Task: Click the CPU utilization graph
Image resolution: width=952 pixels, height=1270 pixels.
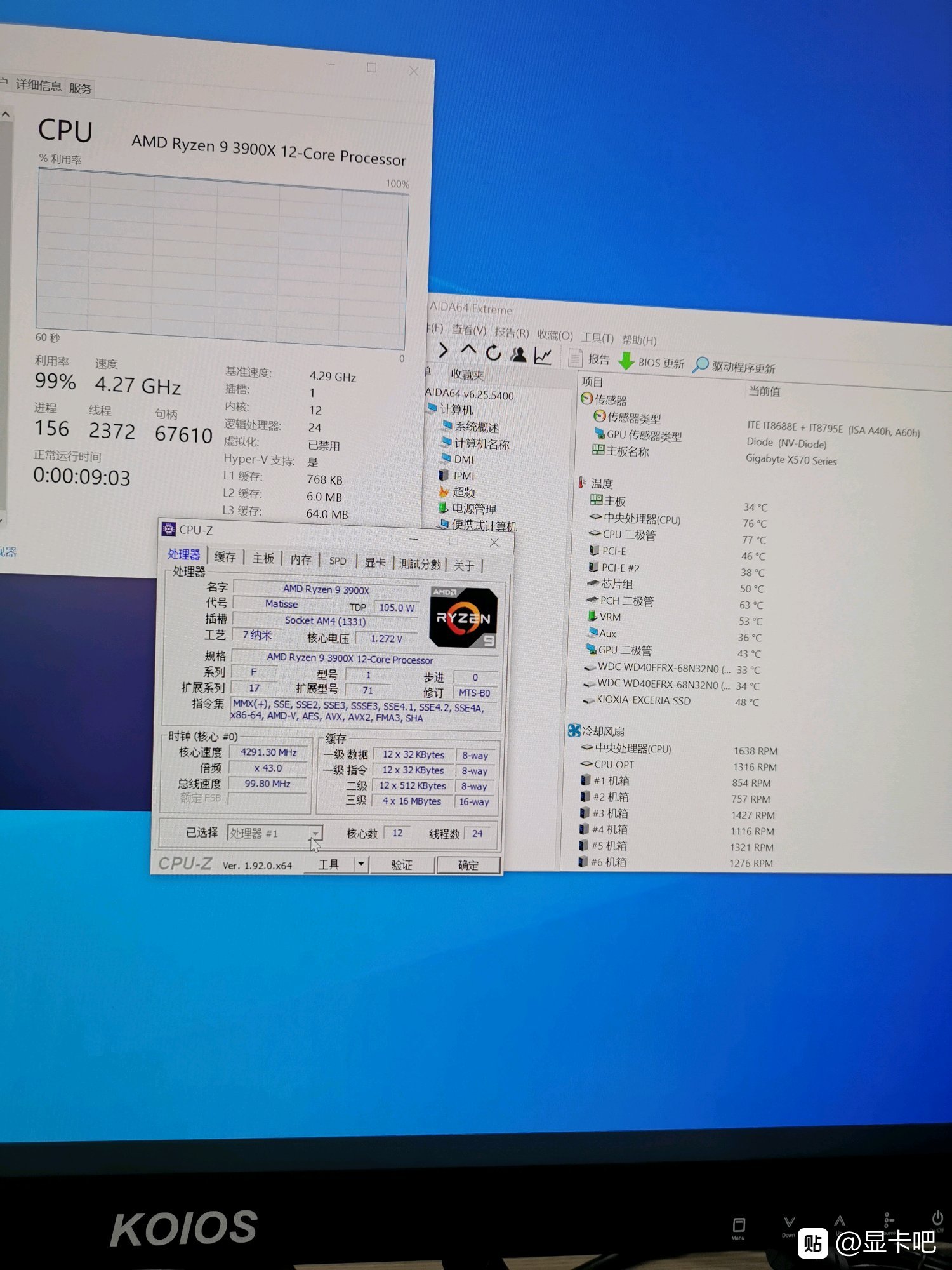Action: point(221,258)
